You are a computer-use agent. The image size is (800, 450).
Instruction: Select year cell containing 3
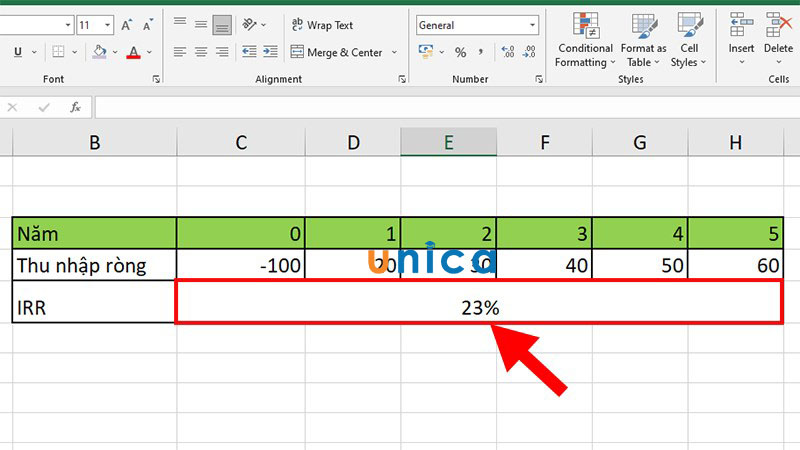(x=544, y=234)
